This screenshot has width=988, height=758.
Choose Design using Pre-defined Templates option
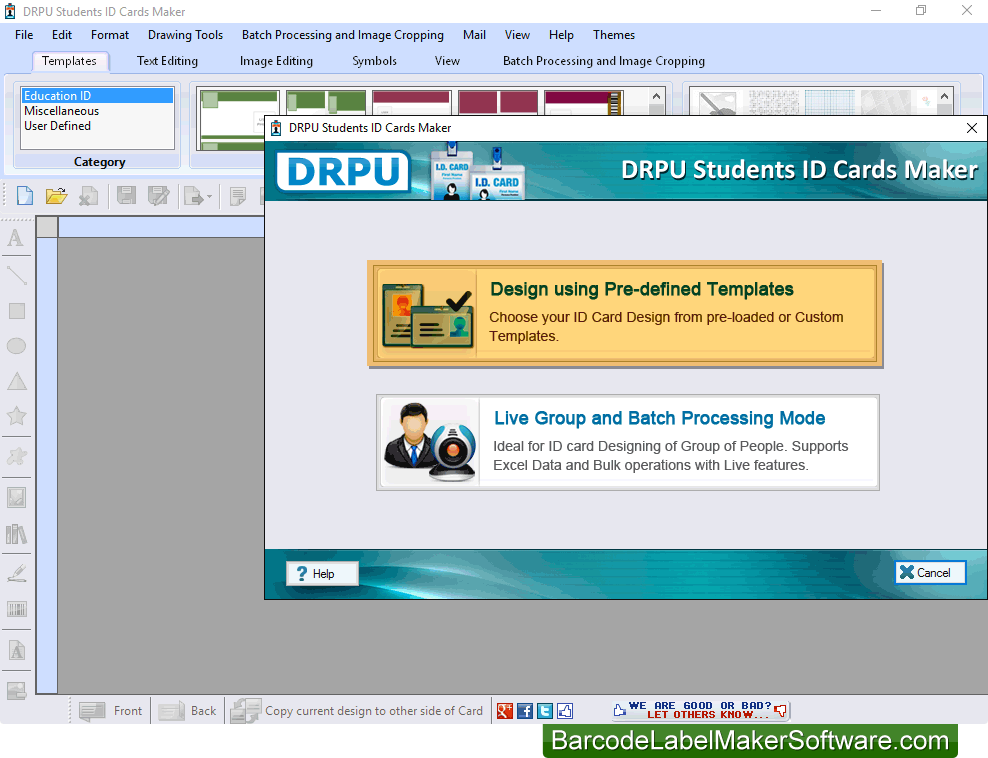pyautogui.click(x=624, y=314)
